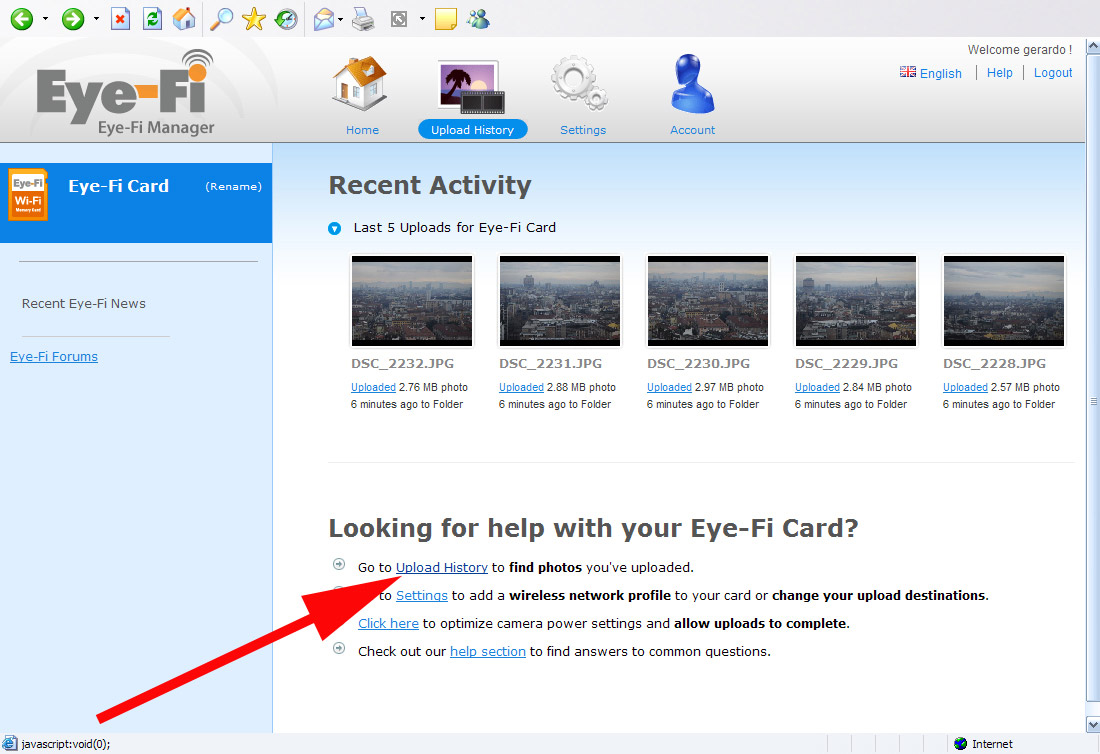Open the Mail icon dropdown arrow
Image resolution: width=1100 pixels, height=754 pixels.
click(x=341, y=19)
